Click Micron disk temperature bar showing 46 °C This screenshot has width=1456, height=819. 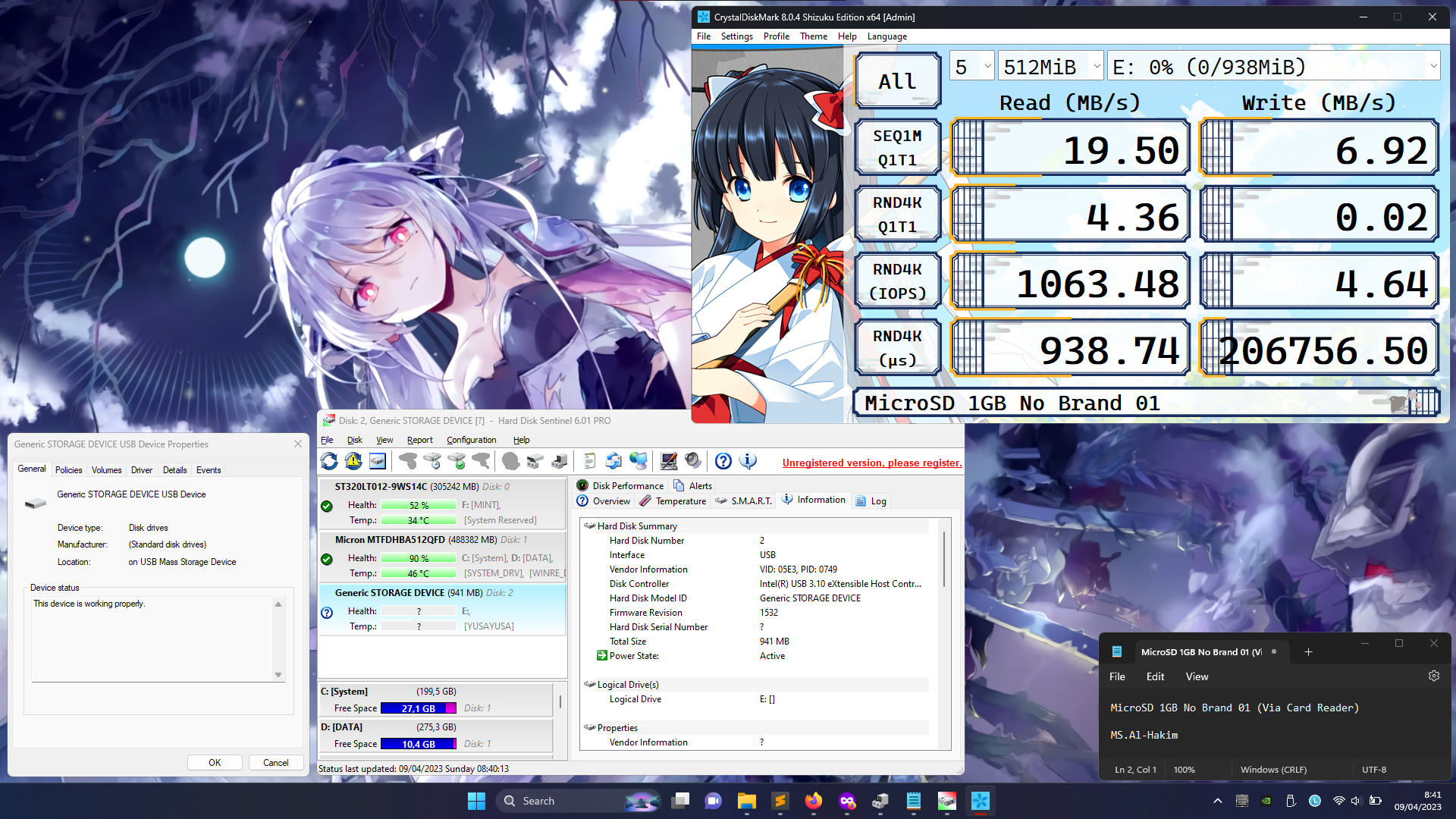click(419, 573)
